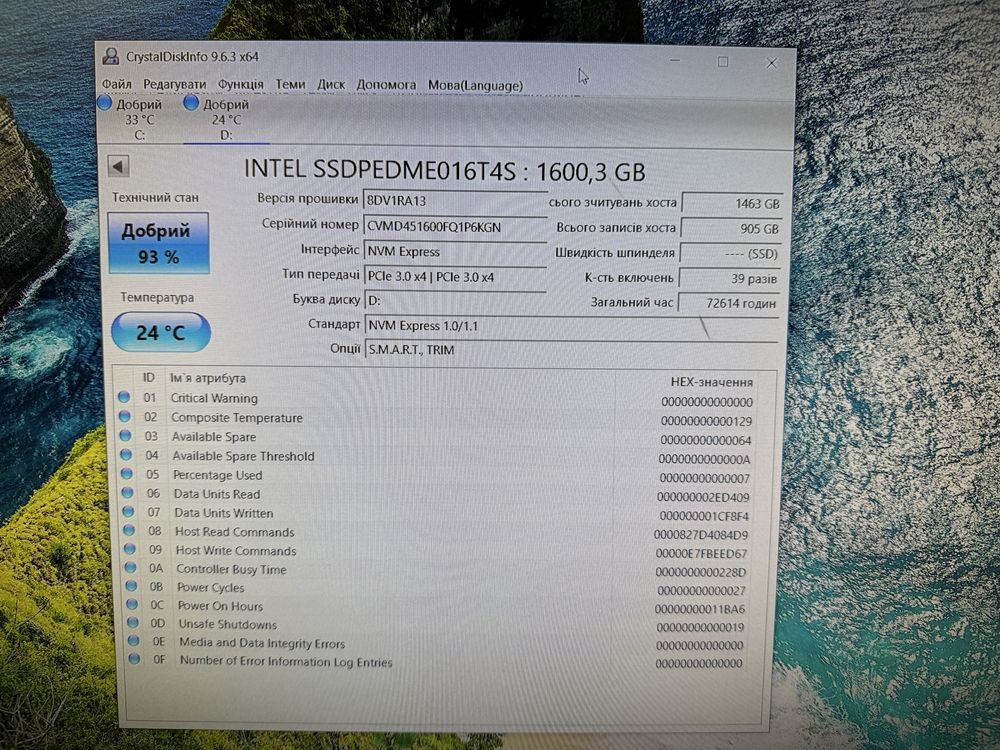The height and width of the screenshot is (750, 1000).
Task: Close the CrystalDiskInfo window
Action: coord(771,62)
